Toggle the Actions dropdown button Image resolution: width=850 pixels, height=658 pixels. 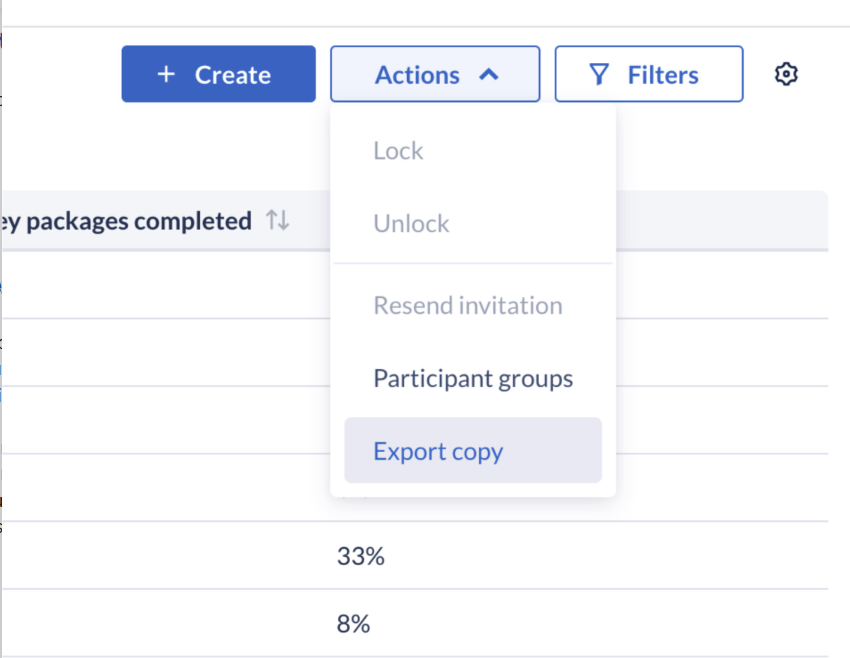(435, 74)
